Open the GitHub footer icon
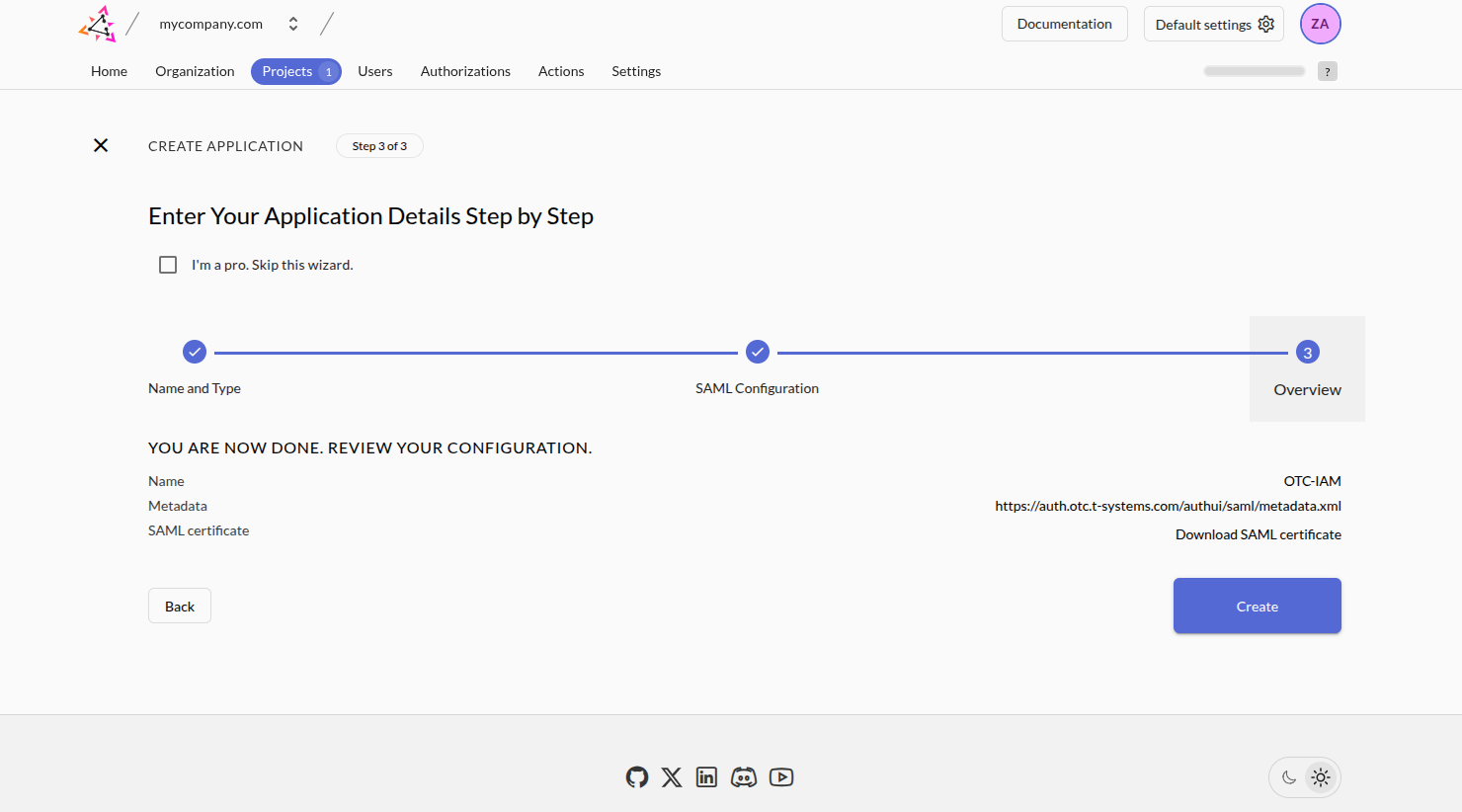Screen dimensions: 1462x812 pos(637,777)
